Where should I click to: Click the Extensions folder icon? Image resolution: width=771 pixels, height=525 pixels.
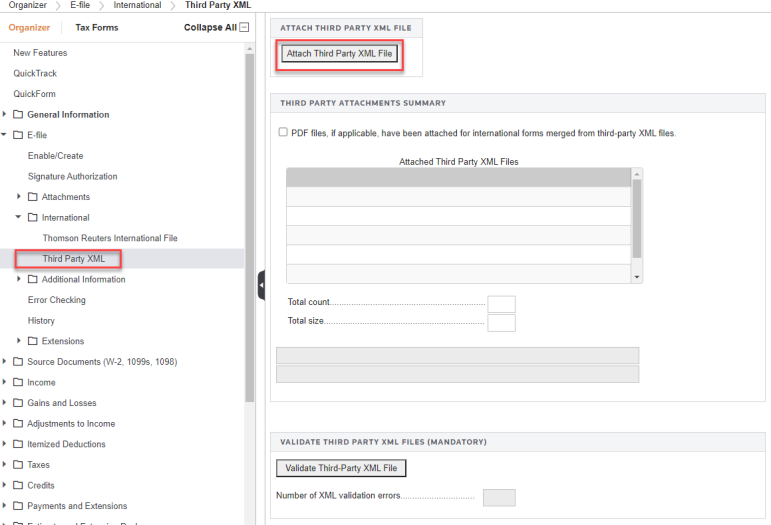click(x=32, y=342)
